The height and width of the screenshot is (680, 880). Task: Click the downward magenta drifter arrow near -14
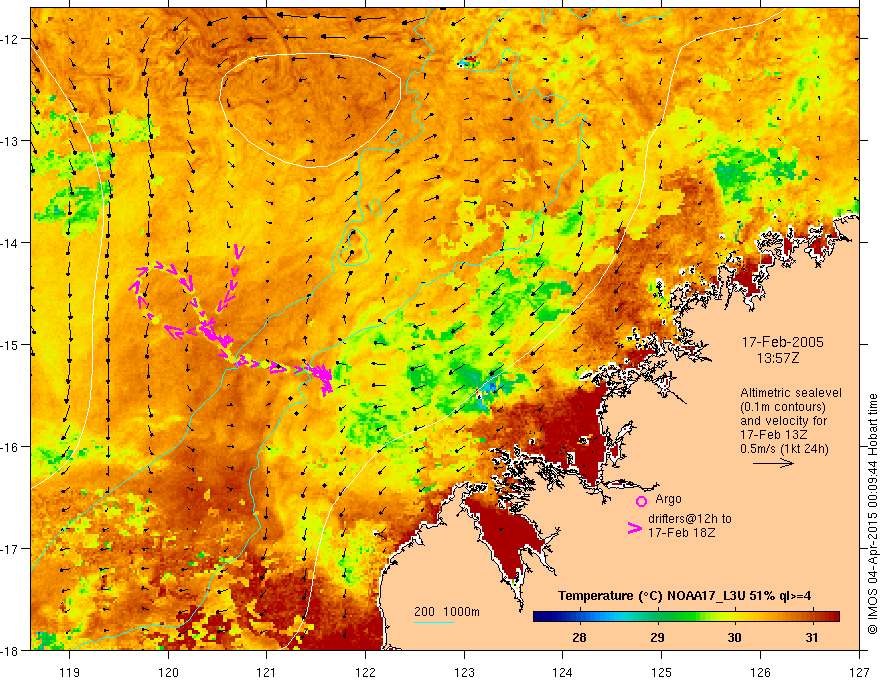click(239, 252)
